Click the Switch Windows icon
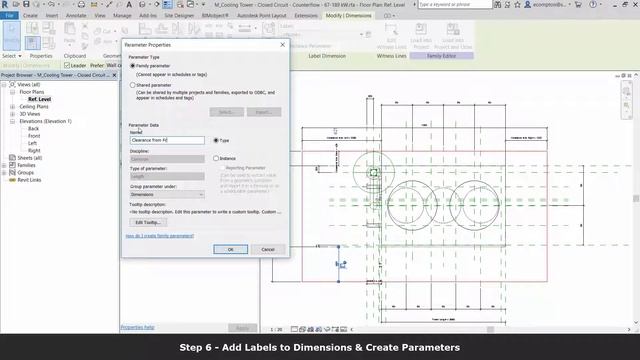This screenshot has height=360, width=640. click(x=191, y=4)
